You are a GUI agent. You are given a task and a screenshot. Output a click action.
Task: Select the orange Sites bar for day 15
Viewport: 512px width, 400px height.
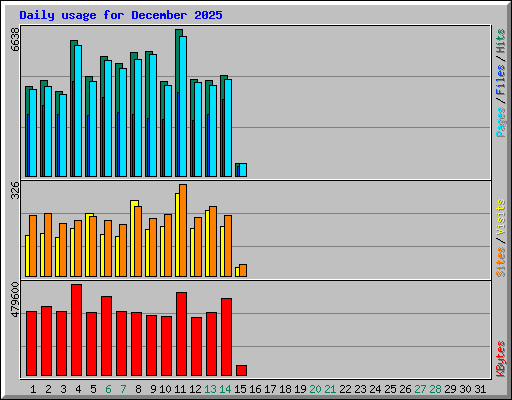243,270
